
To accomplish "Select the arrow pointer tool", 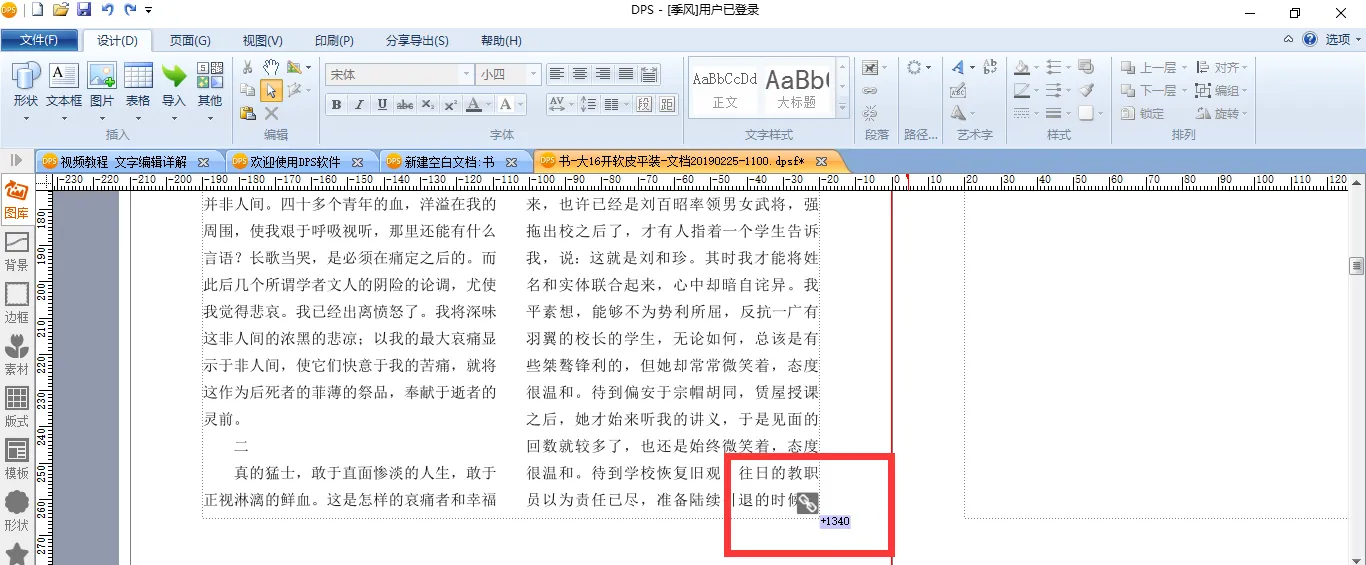I will (x=271, y=90).
